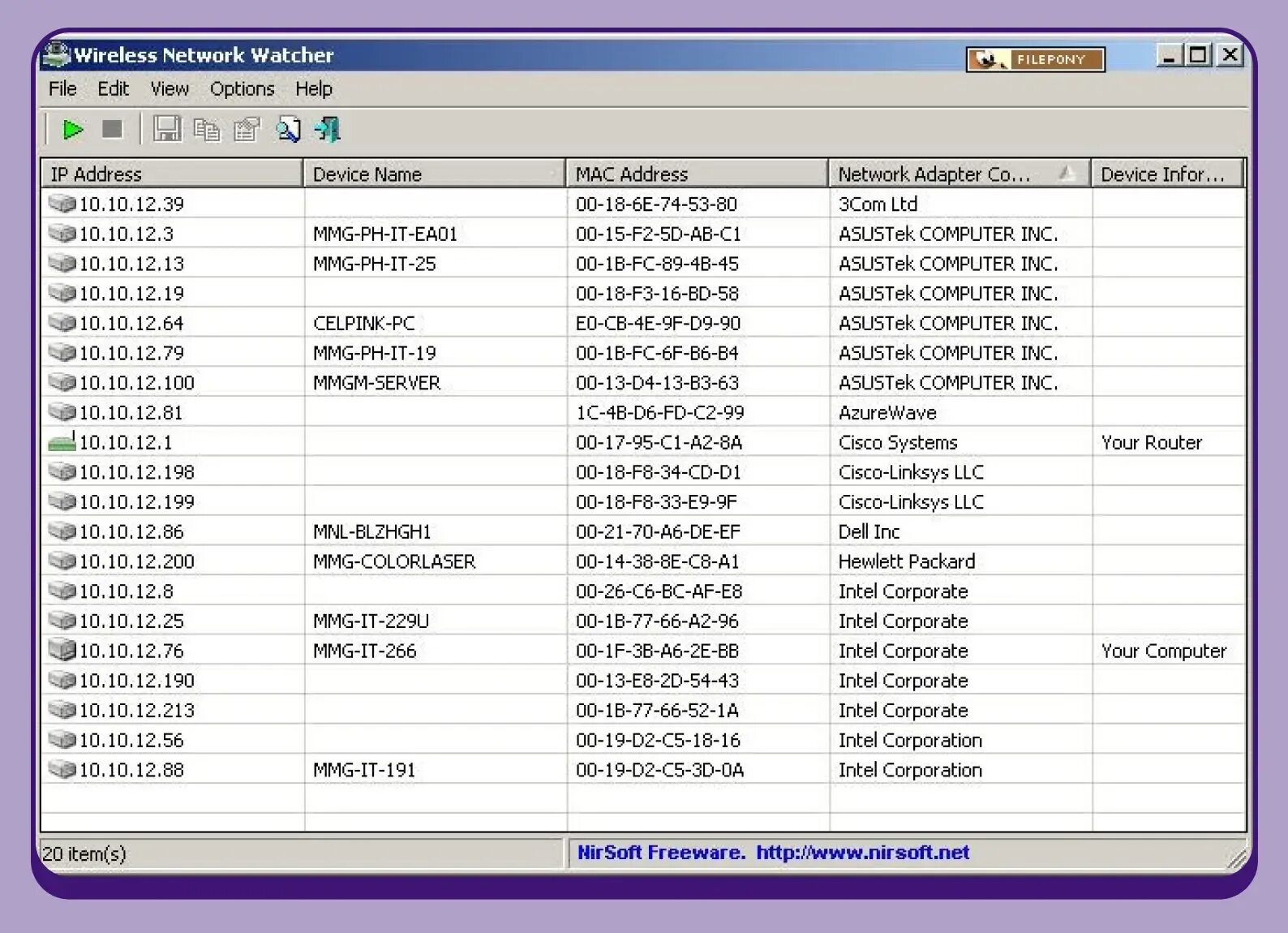Select the IP address 10.10.12.25
Screen dimensions: 1288x933
click(x=131, y=621)
